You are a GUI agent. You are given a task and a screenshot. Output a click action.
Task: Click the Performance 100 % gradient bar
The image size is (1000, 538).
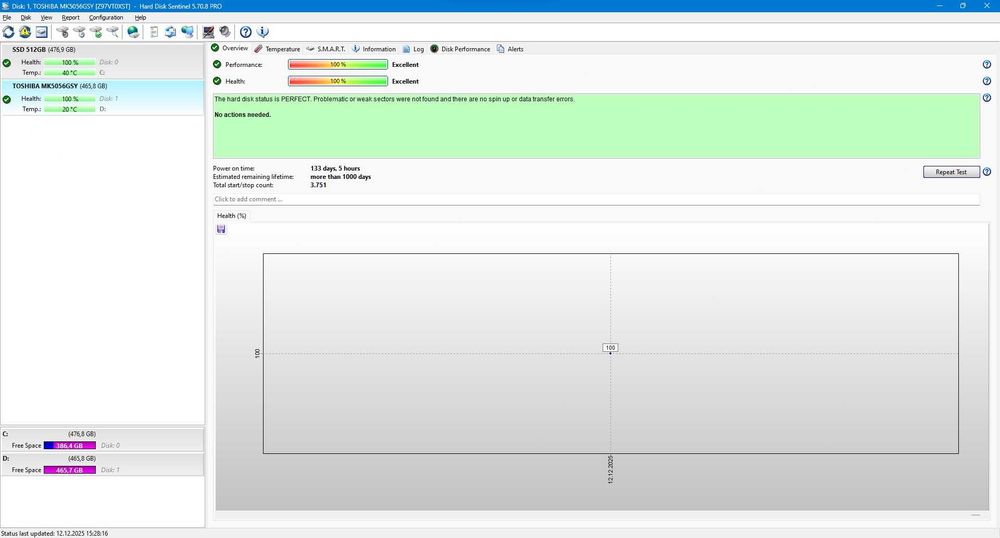[x=338, y=64]
